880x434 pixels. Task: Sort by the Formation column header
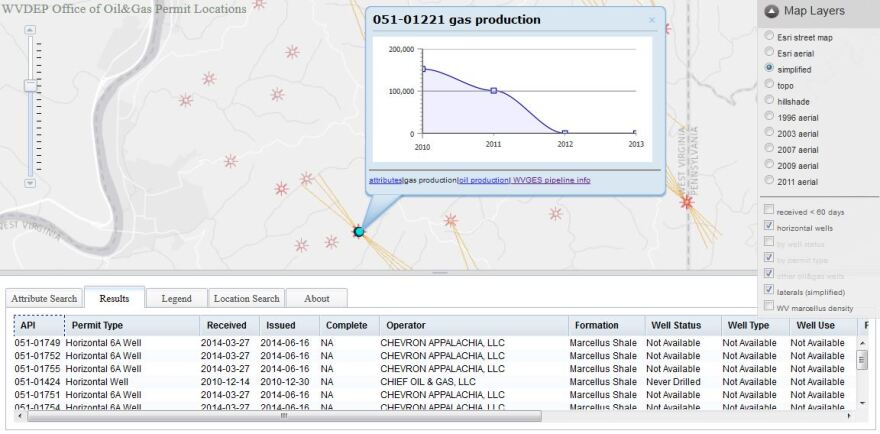[607, 326]
